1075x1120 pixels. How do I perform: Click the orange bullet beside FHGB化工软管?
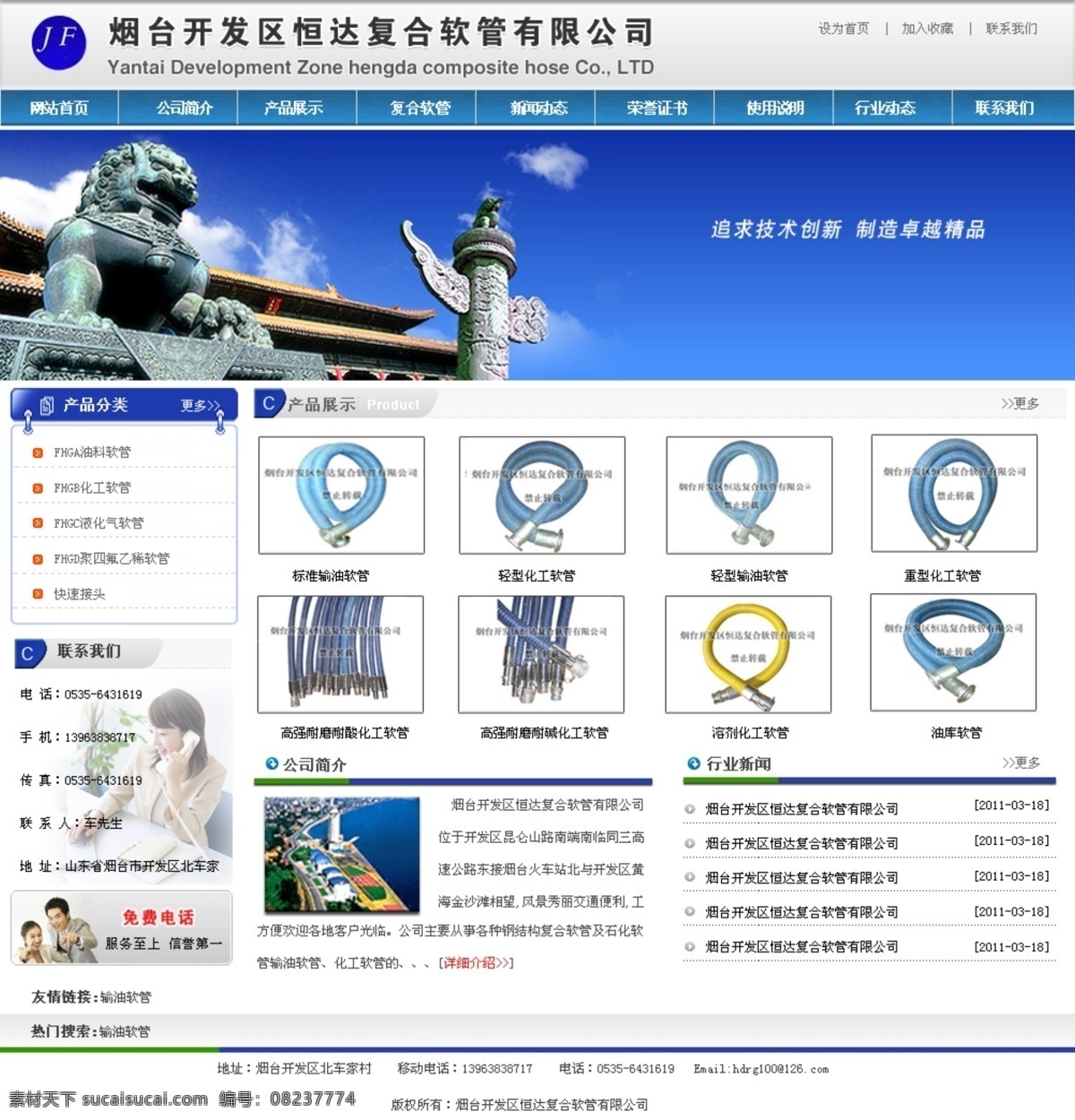(38, 488)
